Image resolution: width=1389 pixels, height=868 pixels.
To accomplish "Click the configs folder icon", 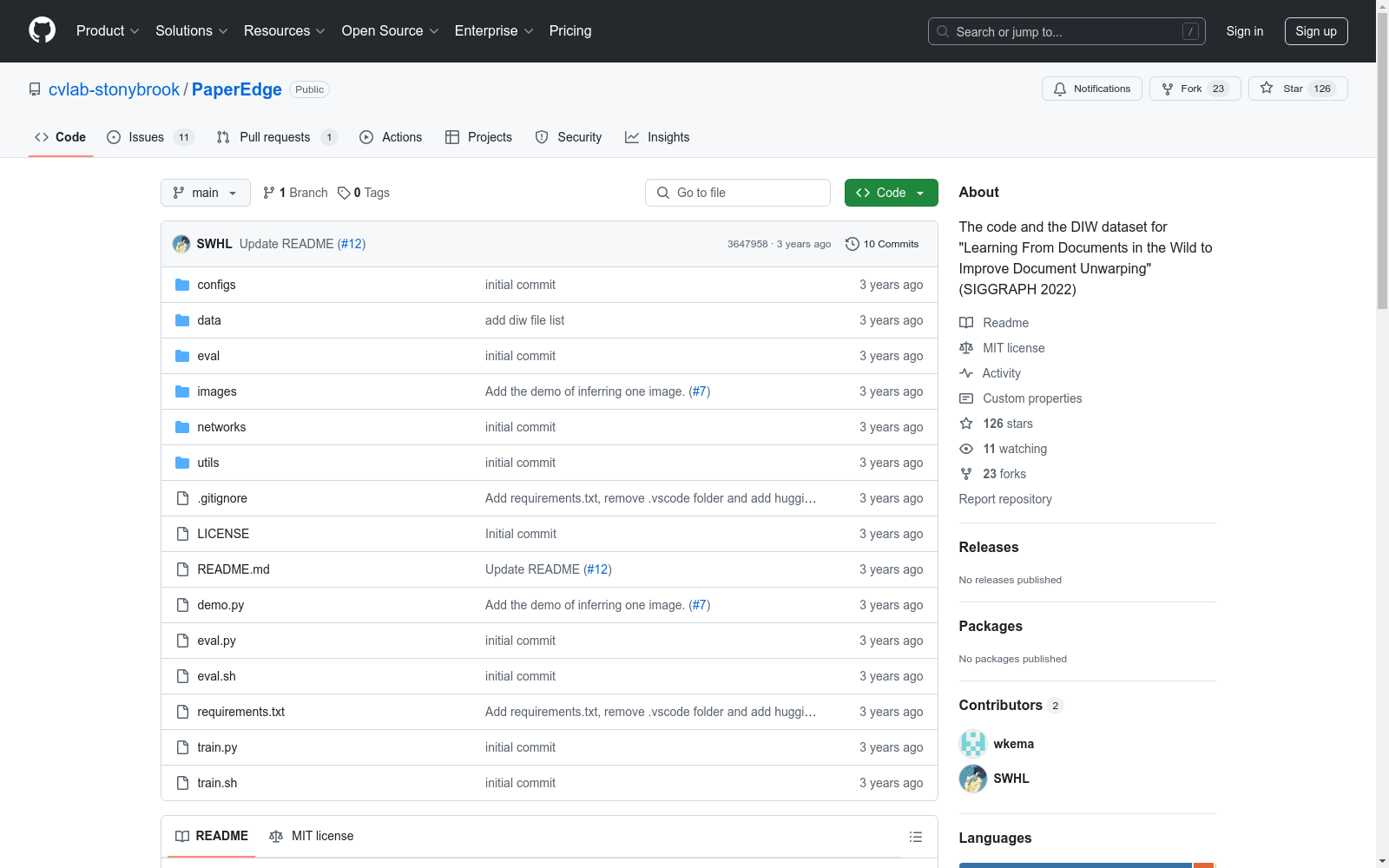I will pos(182,285).
